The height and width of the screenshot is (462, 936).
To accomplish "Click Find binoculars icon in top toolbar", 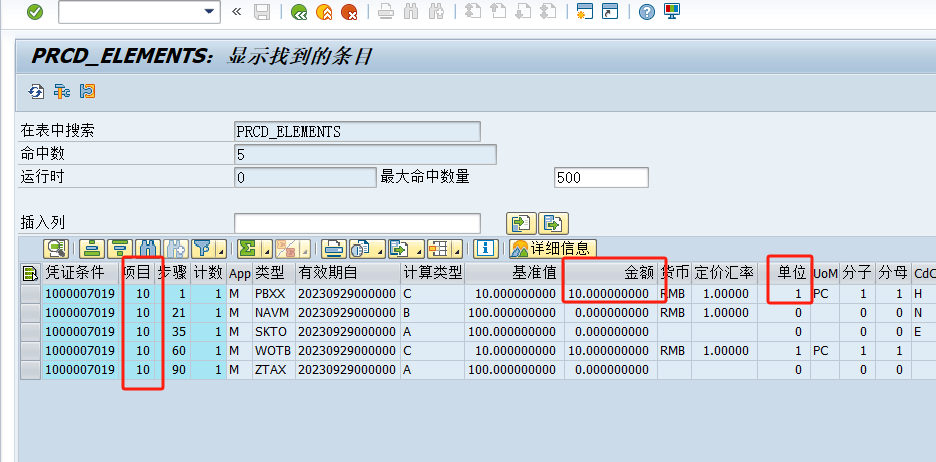I will click(411, 12).
